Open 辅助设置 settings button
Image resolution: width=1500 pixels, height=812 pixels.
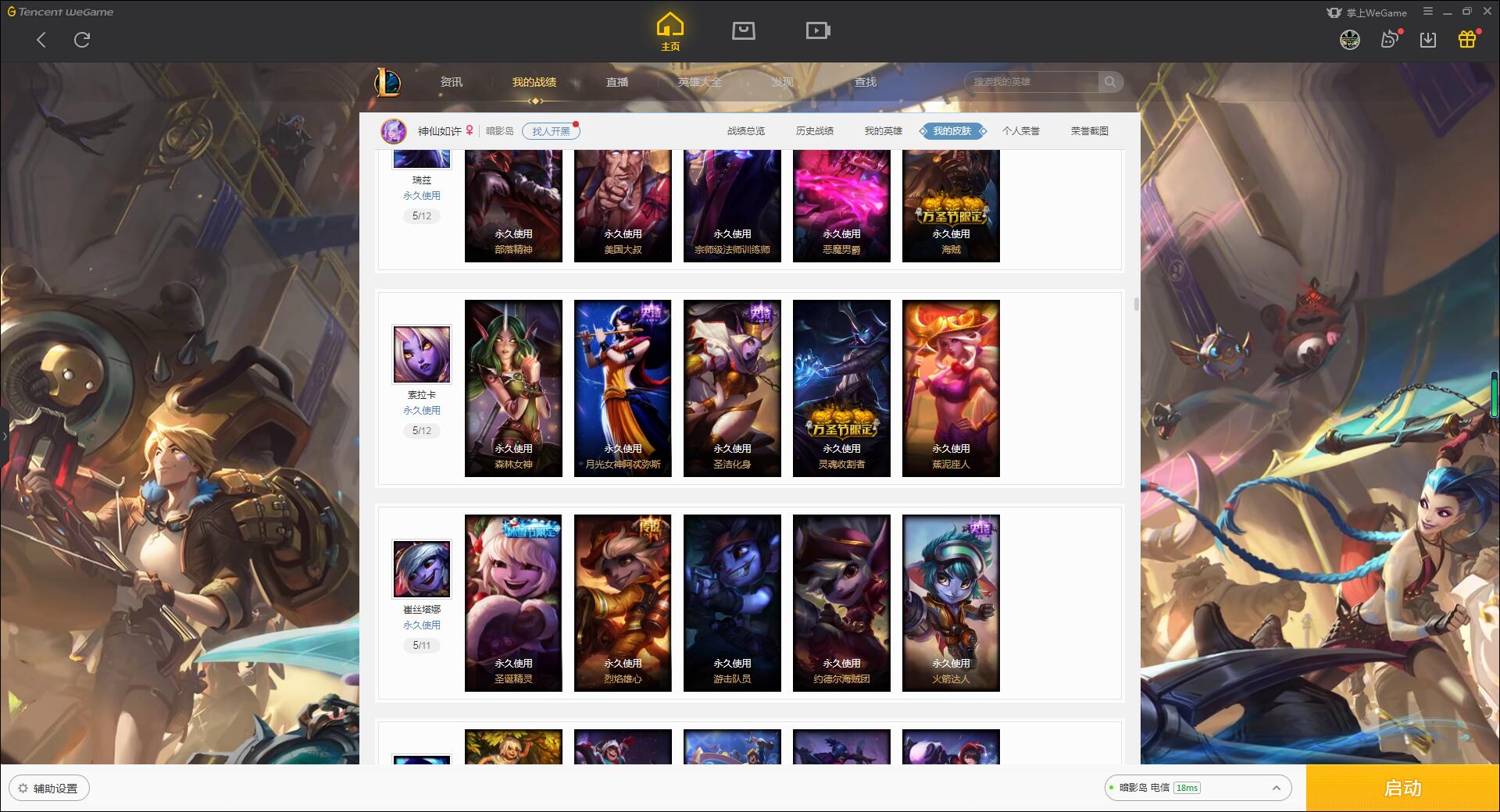pos(49,789)
